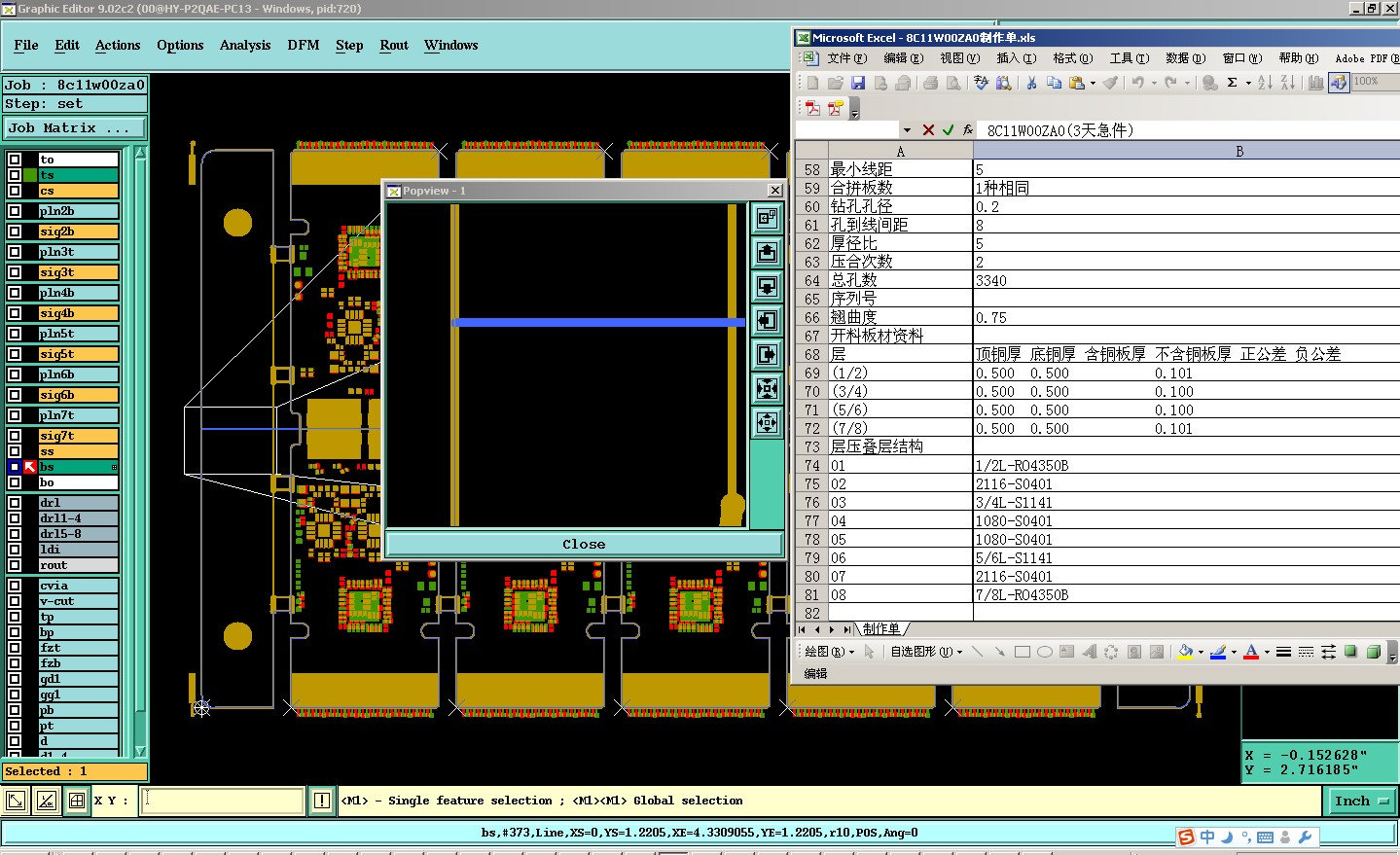Click formula bar cancel red X icon
1400x855 pixels.
tap(928, 129)
